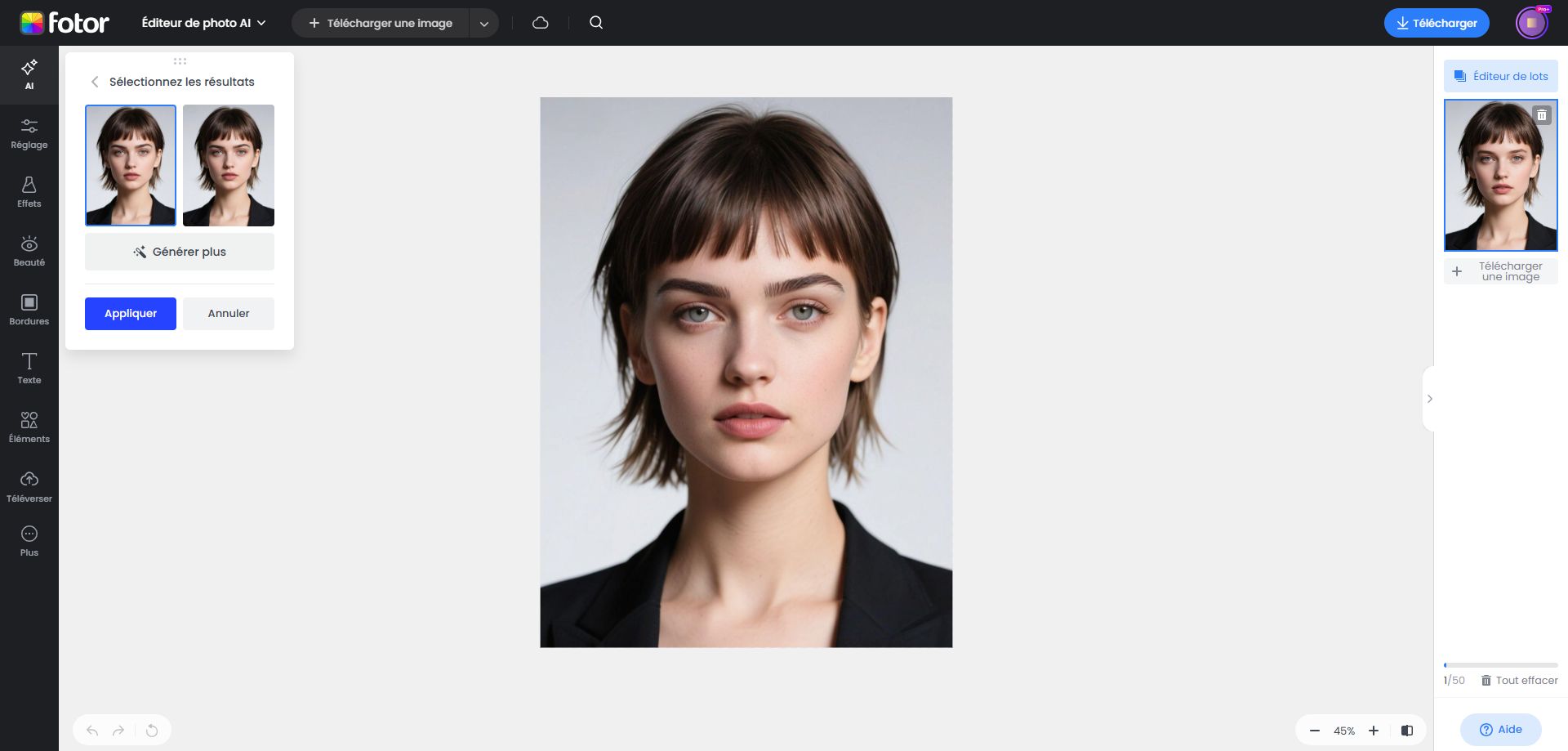This screenshot has height=751, width=1568.
Task: Click the cloud storage icon
Action: pos(540,23)
